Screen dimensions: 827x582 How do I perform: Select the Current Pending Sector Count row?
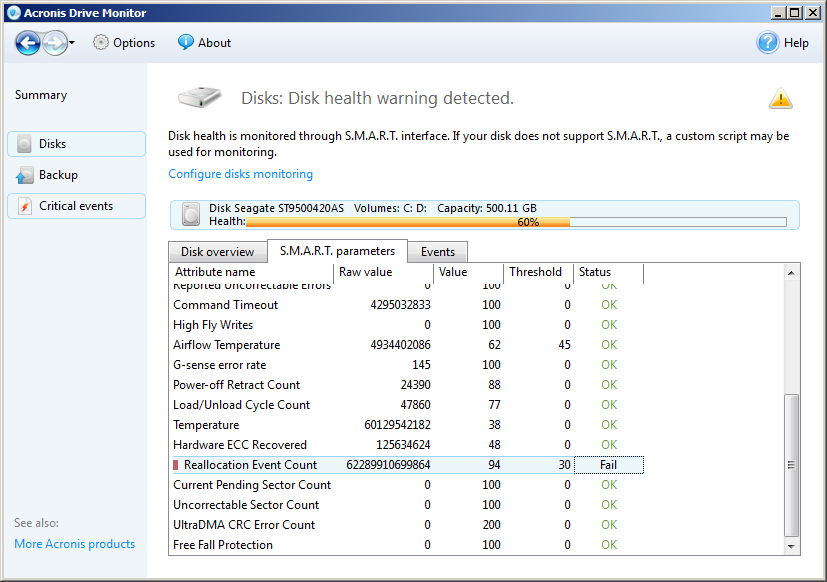(408, 485)
